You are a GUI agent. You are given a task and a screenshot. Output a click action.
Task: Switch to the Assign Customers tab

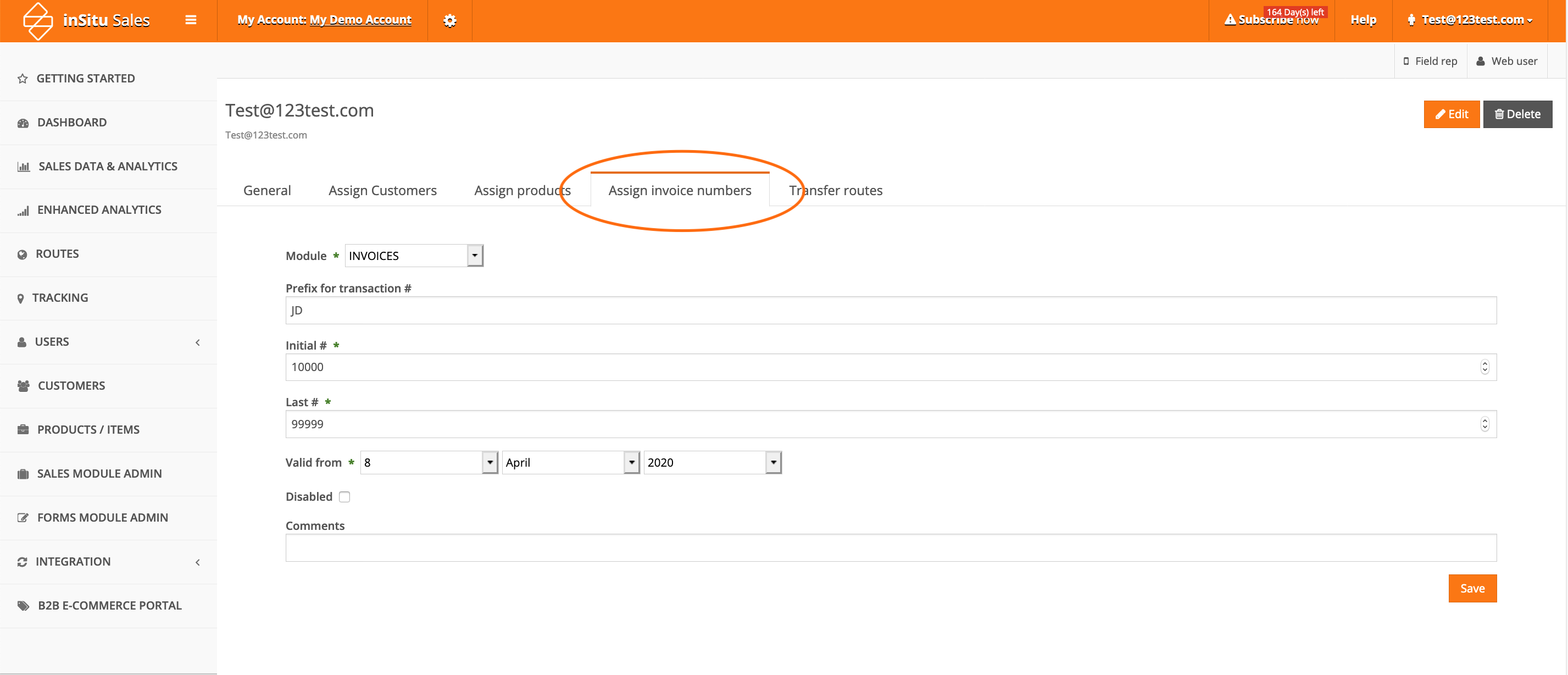382,191
